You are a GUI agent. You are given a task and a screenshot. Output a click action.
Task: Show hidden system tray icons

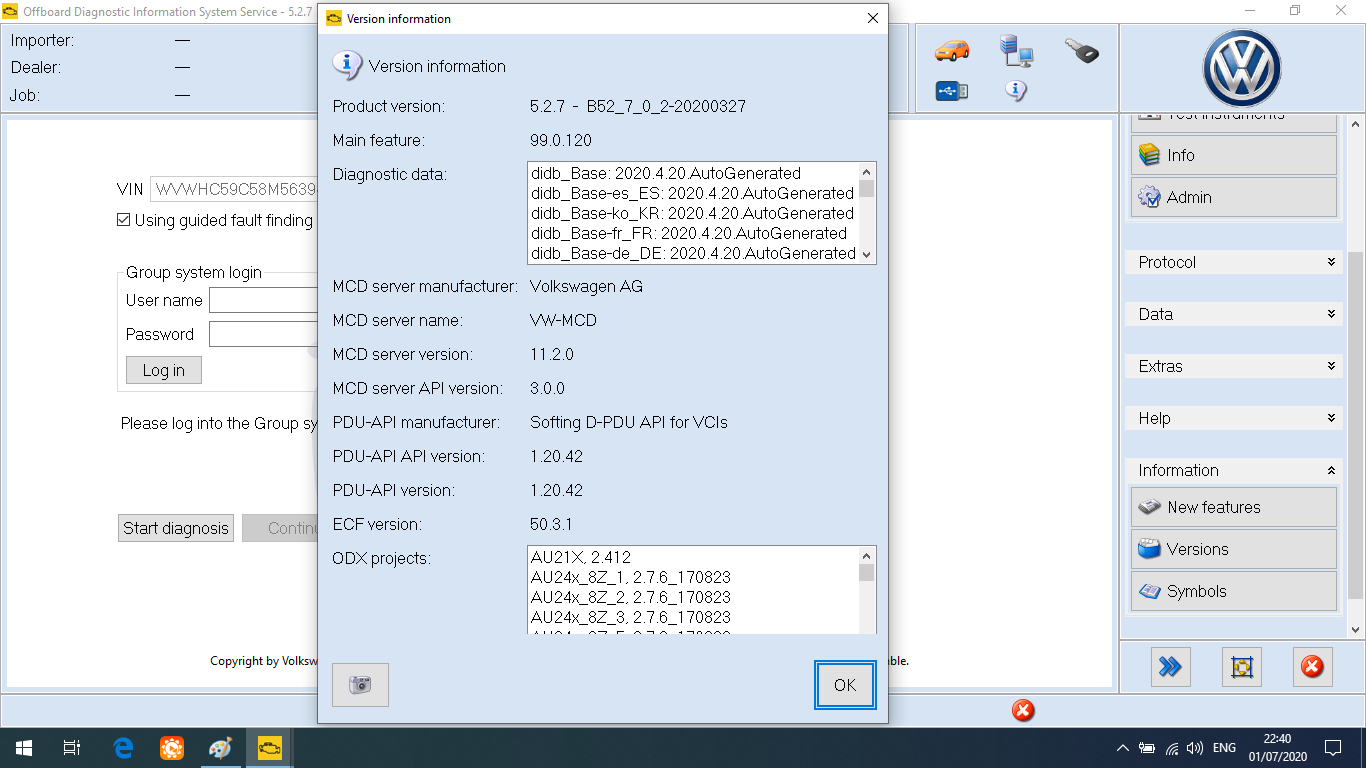(1123, 748)
